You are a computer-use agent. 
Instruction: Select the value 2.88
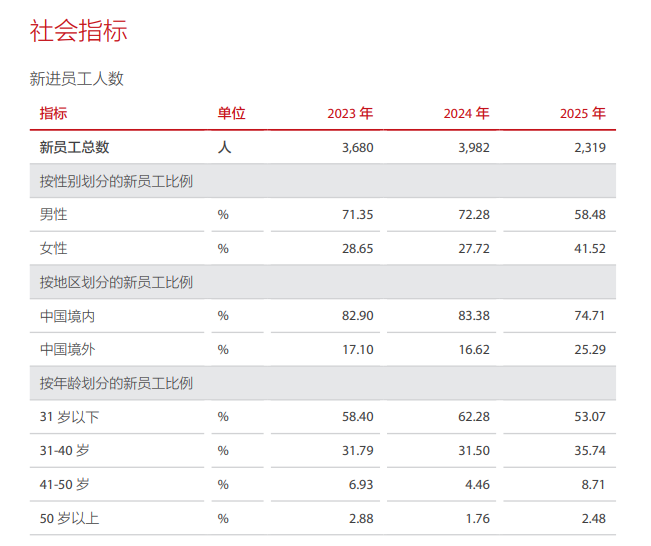tap(361, 519)
